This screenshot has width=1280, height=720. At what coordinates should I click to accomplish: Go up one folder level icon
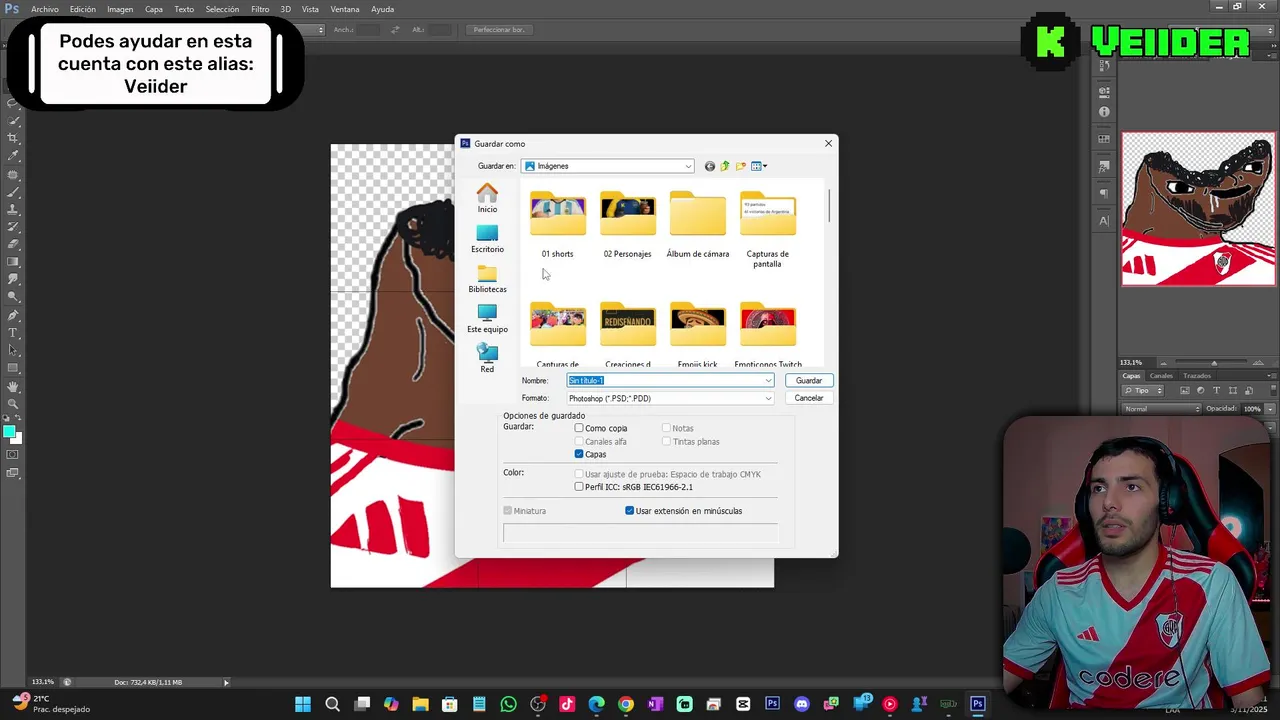coord(725,166)
